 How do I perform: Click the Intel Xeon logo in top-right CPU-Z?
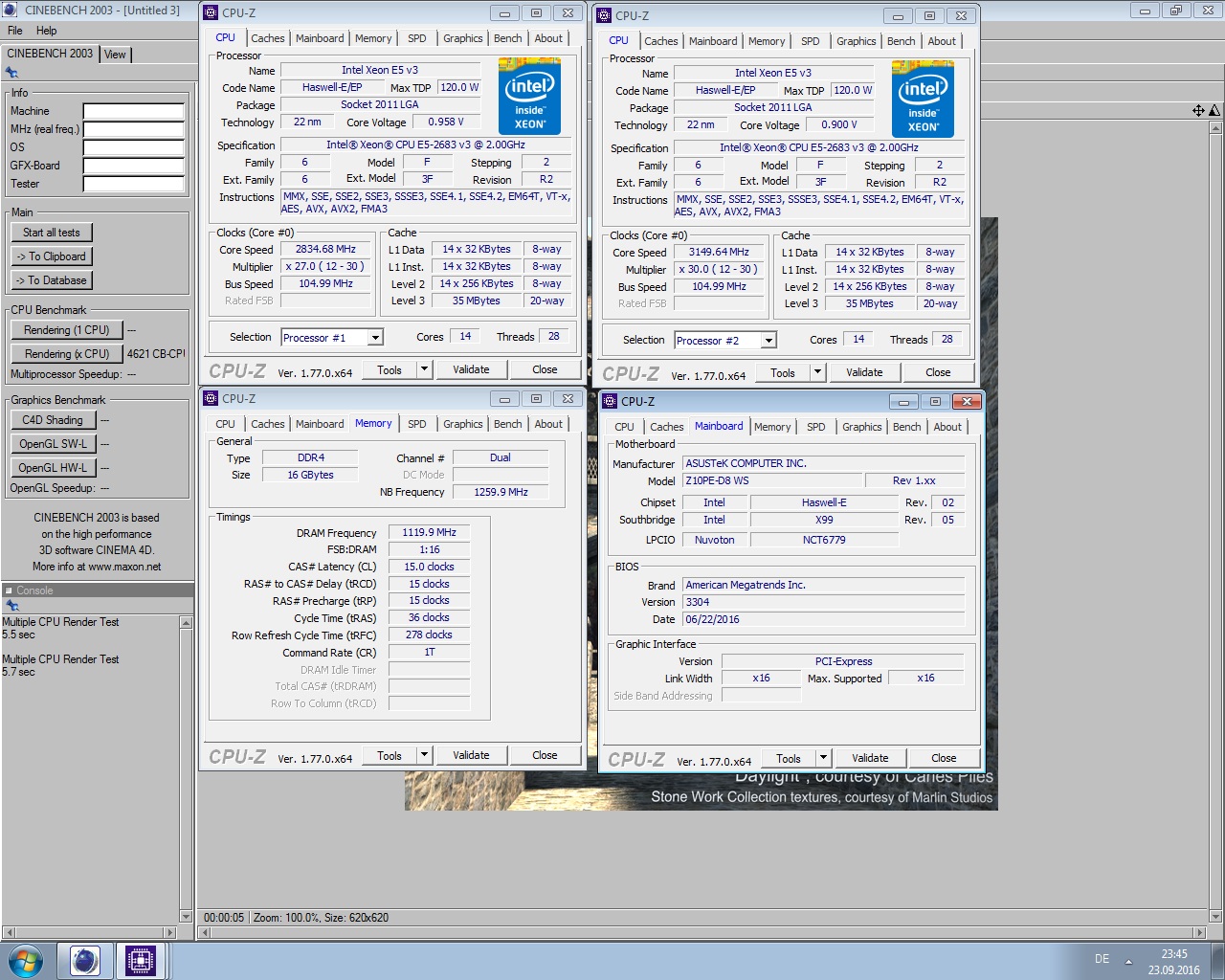click(x=923, y=100)
